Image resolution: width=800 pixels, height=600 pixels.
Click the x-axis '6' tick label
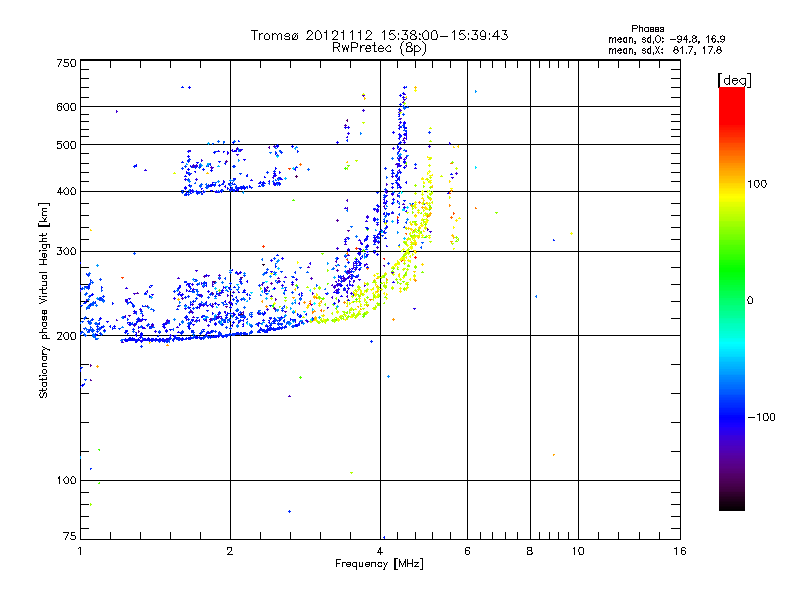[467, 551]
